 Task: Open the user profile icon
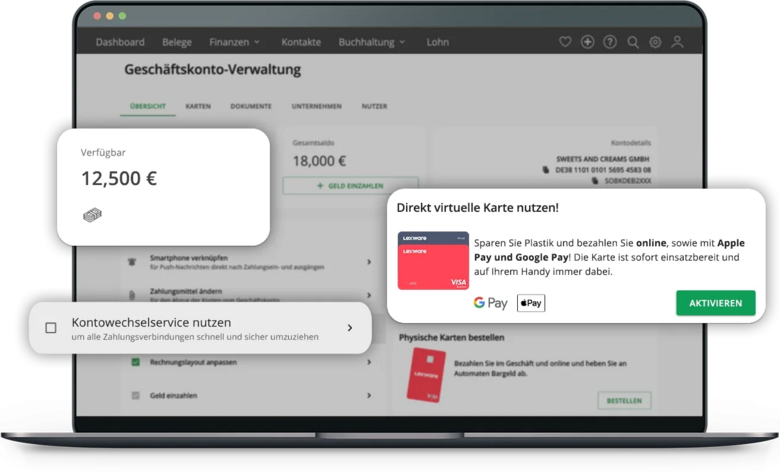click(678, 42)
